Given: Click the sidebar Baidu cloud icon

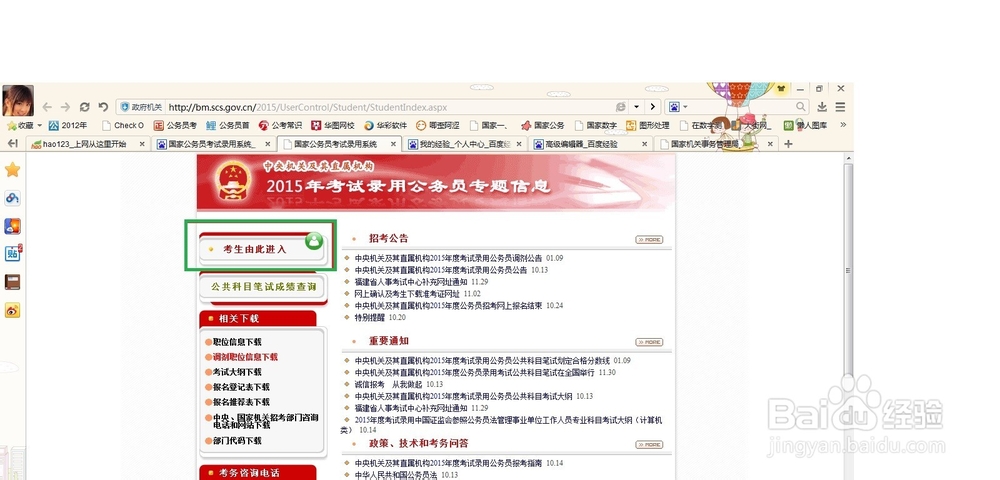Looking at the screenshot, I should (x=12, y=198).
